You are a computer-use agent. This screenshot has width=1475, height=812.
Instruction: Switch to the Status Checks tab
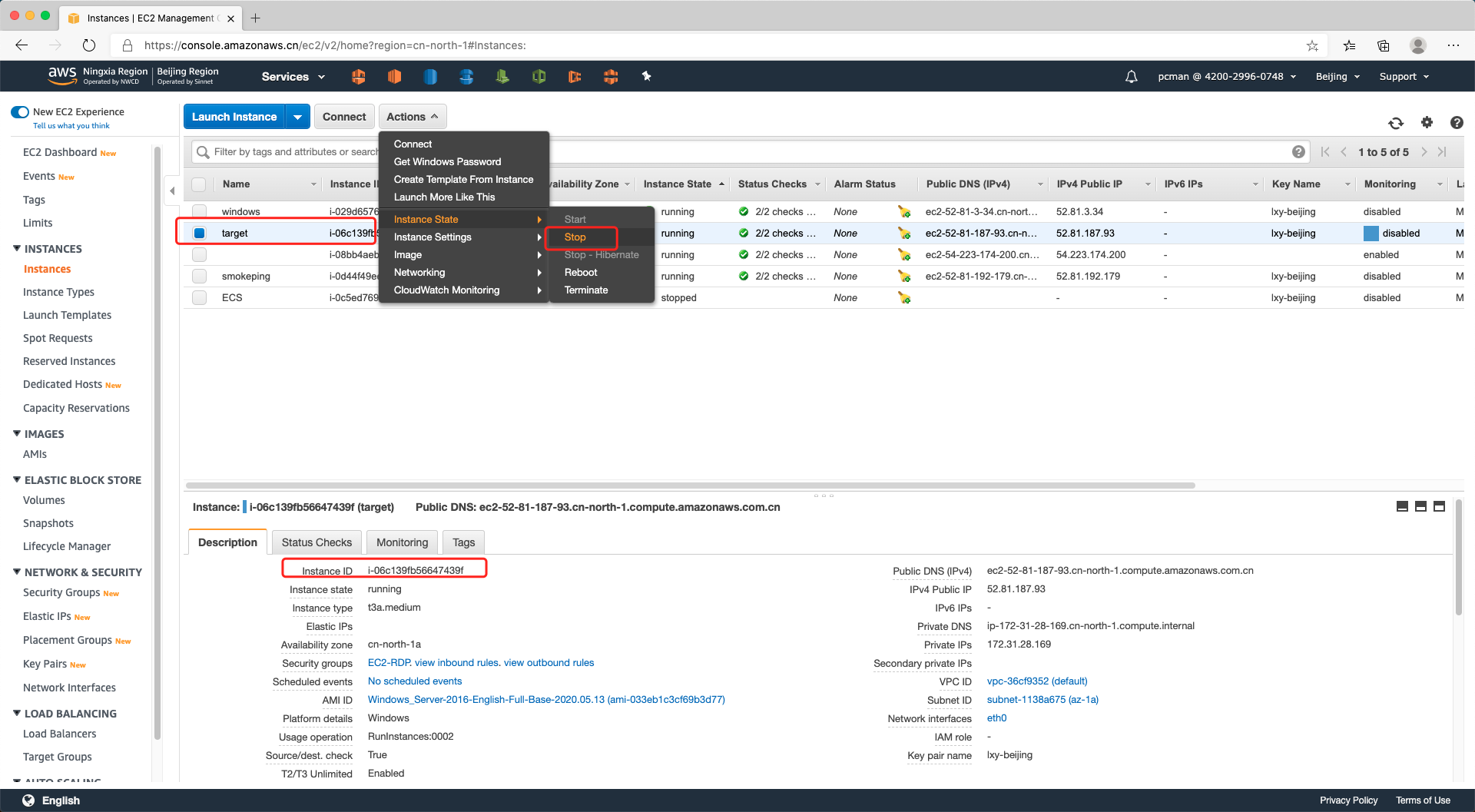click(317, 542)
